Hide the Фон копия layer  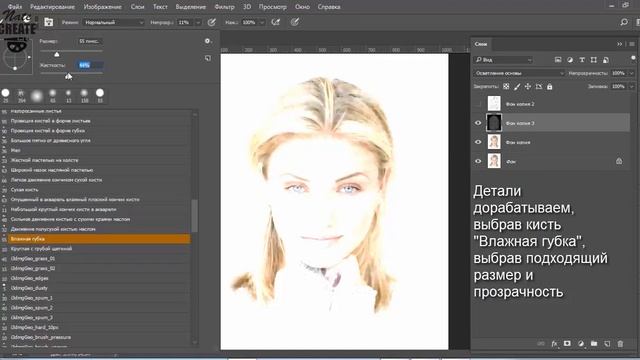[x=478, y=142]
